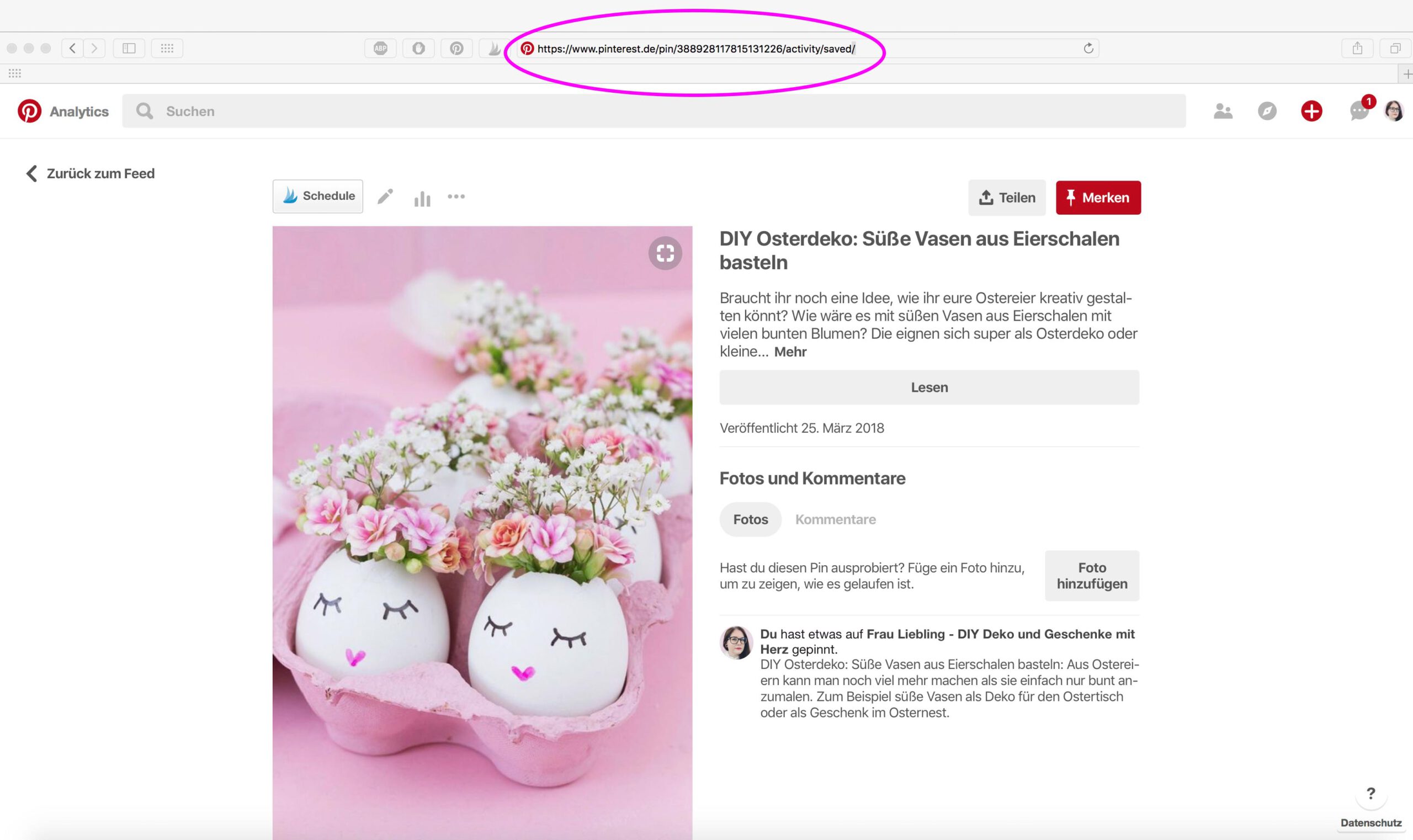Open the pin edit (pencil) icon
Screen dimensions: 1413x840
tap(385, 196)
